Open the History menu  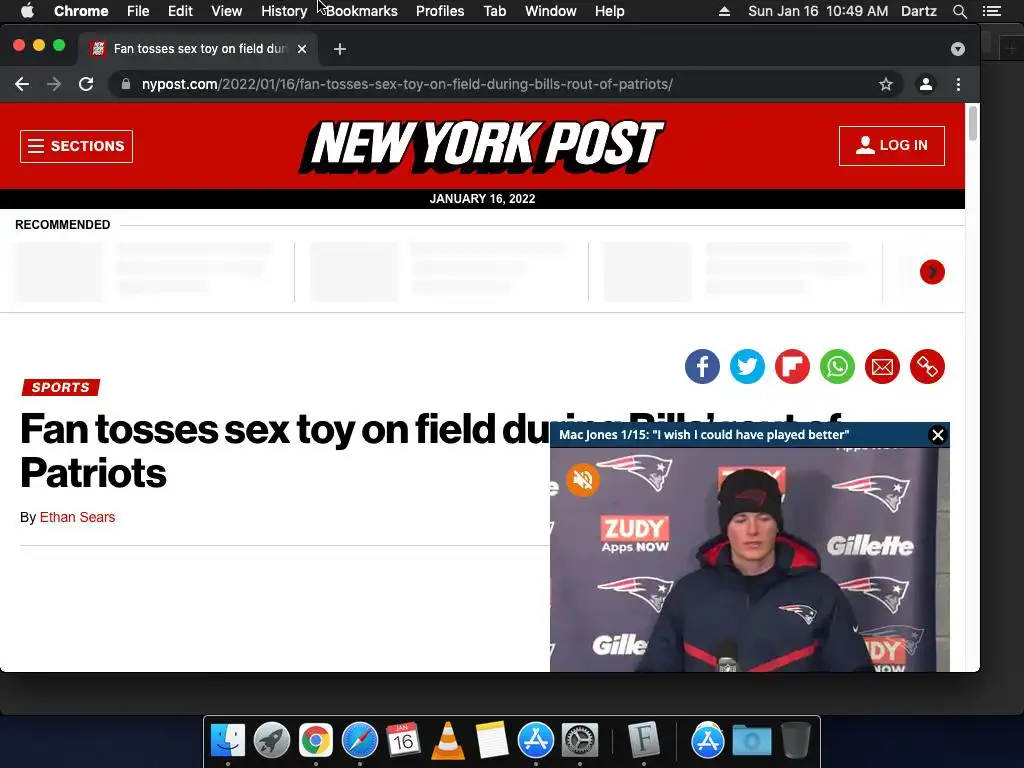coord(284,11)
